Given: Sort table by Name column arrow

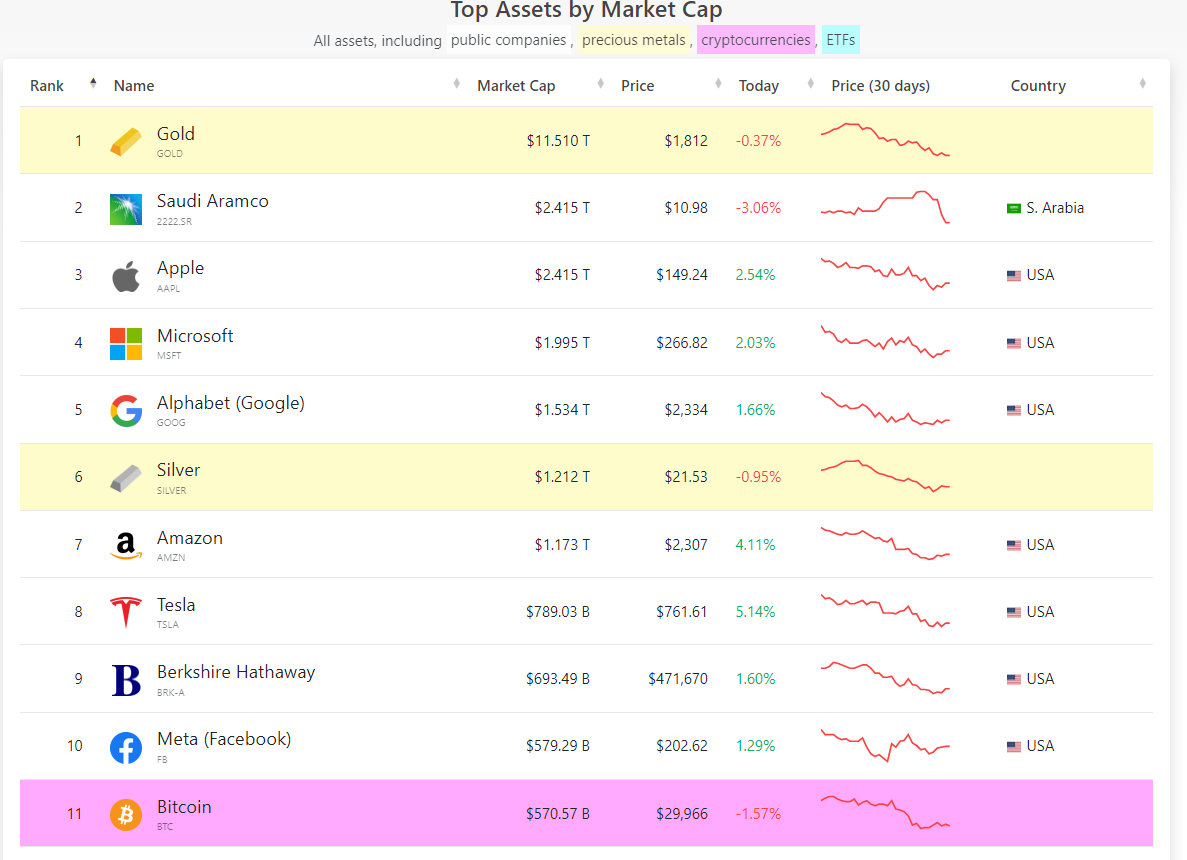Looking at the screenshot, I should (x=456, y=83).
